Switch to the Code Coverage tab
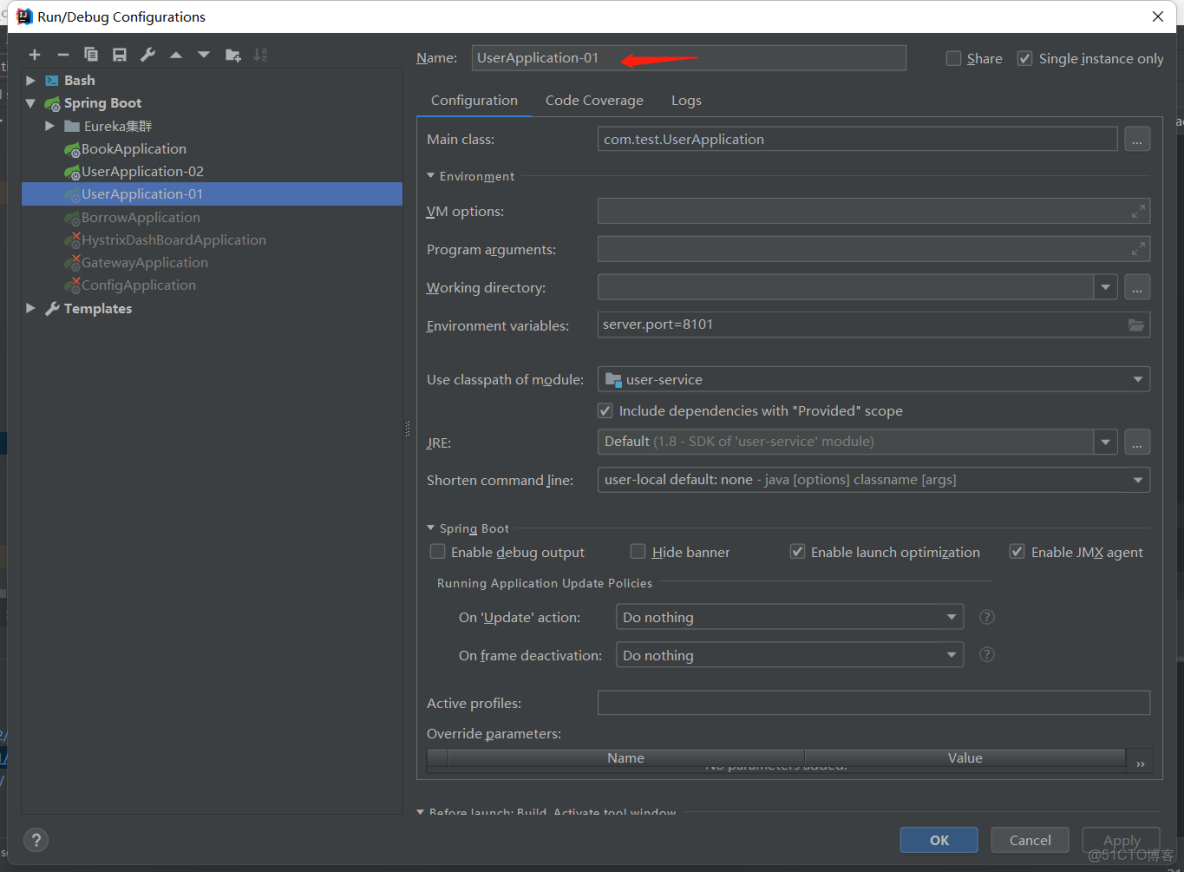This screenshot has height=872, width=1184. (x=594, y=100)
